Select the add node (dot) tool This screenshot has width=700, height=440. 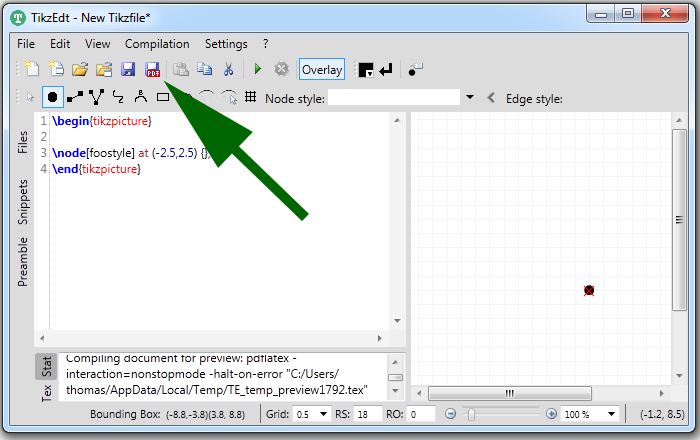pos(53,97)
